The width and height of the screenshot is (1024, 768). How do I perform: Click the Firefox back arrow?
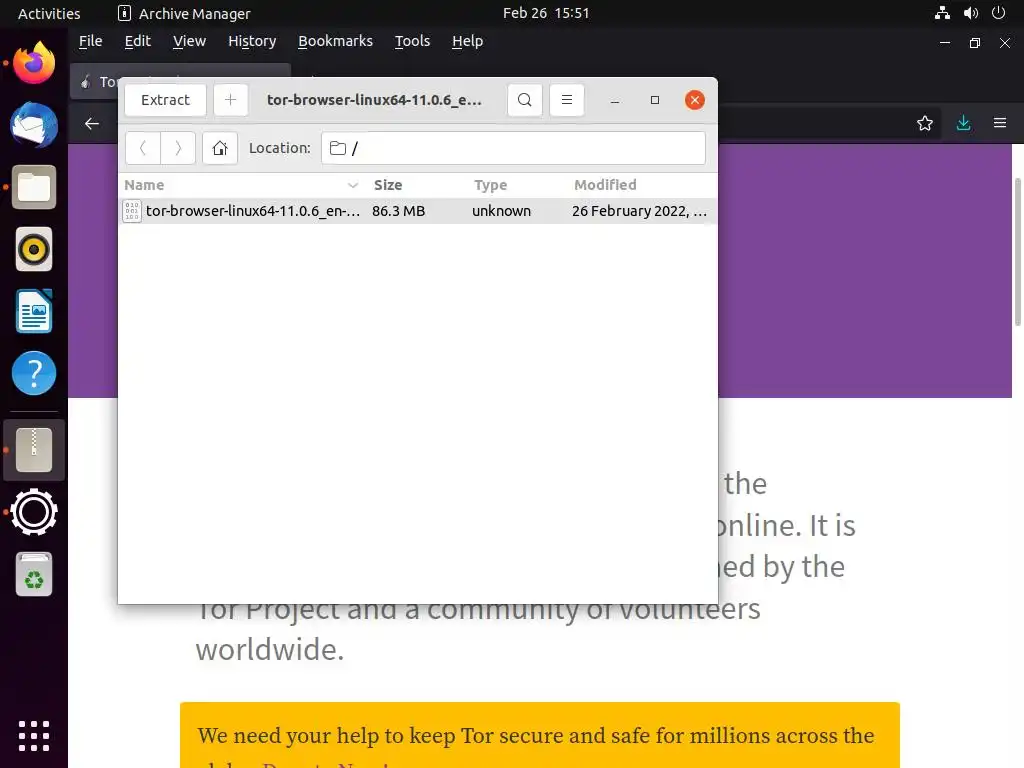coord(92,123)
